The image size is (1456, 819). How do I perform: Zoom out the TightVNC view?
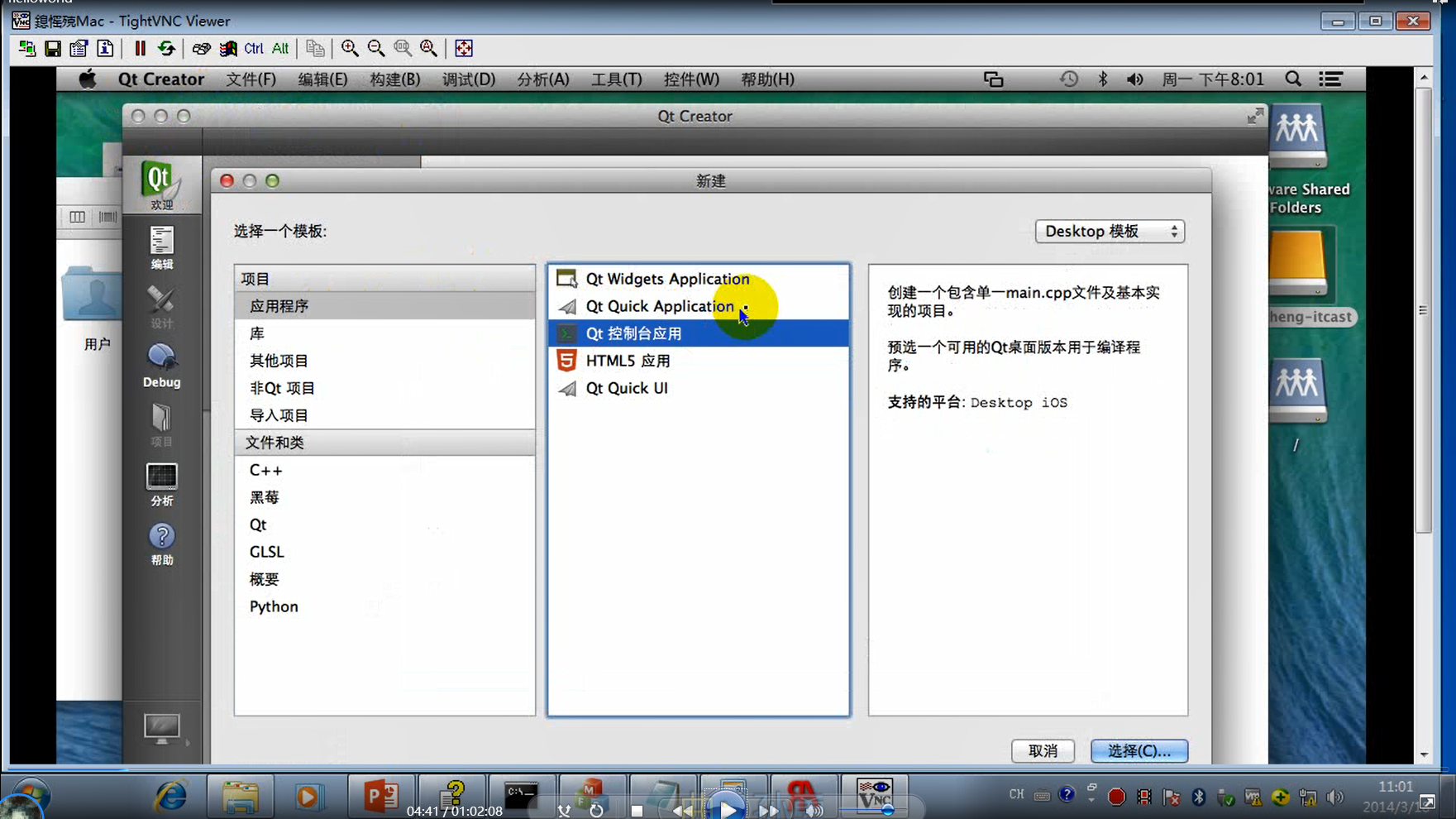(x=376, y=49)
